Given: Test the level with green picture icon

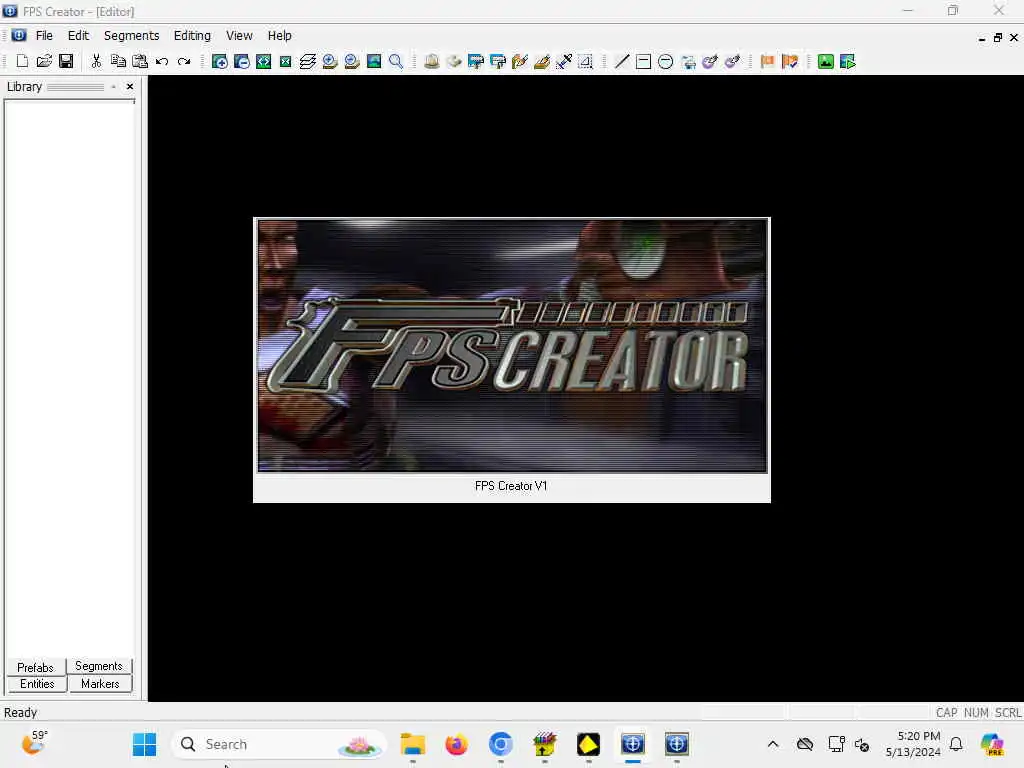Looking at the screenshot, I should click(825, 61).
